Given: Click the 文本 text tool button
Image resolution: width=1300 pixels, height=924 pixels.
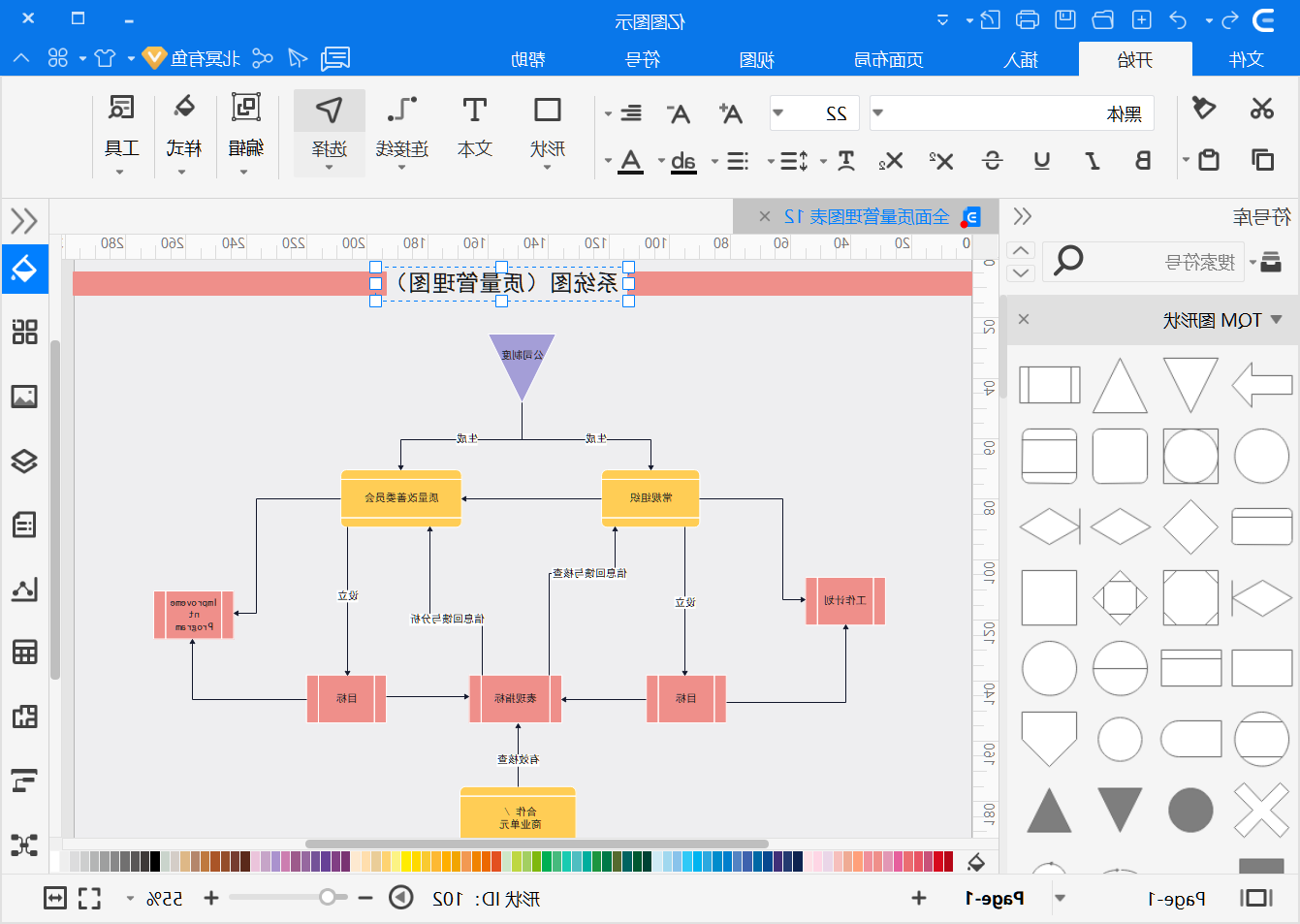Looking at the screenshot, I should pos(475,133).
